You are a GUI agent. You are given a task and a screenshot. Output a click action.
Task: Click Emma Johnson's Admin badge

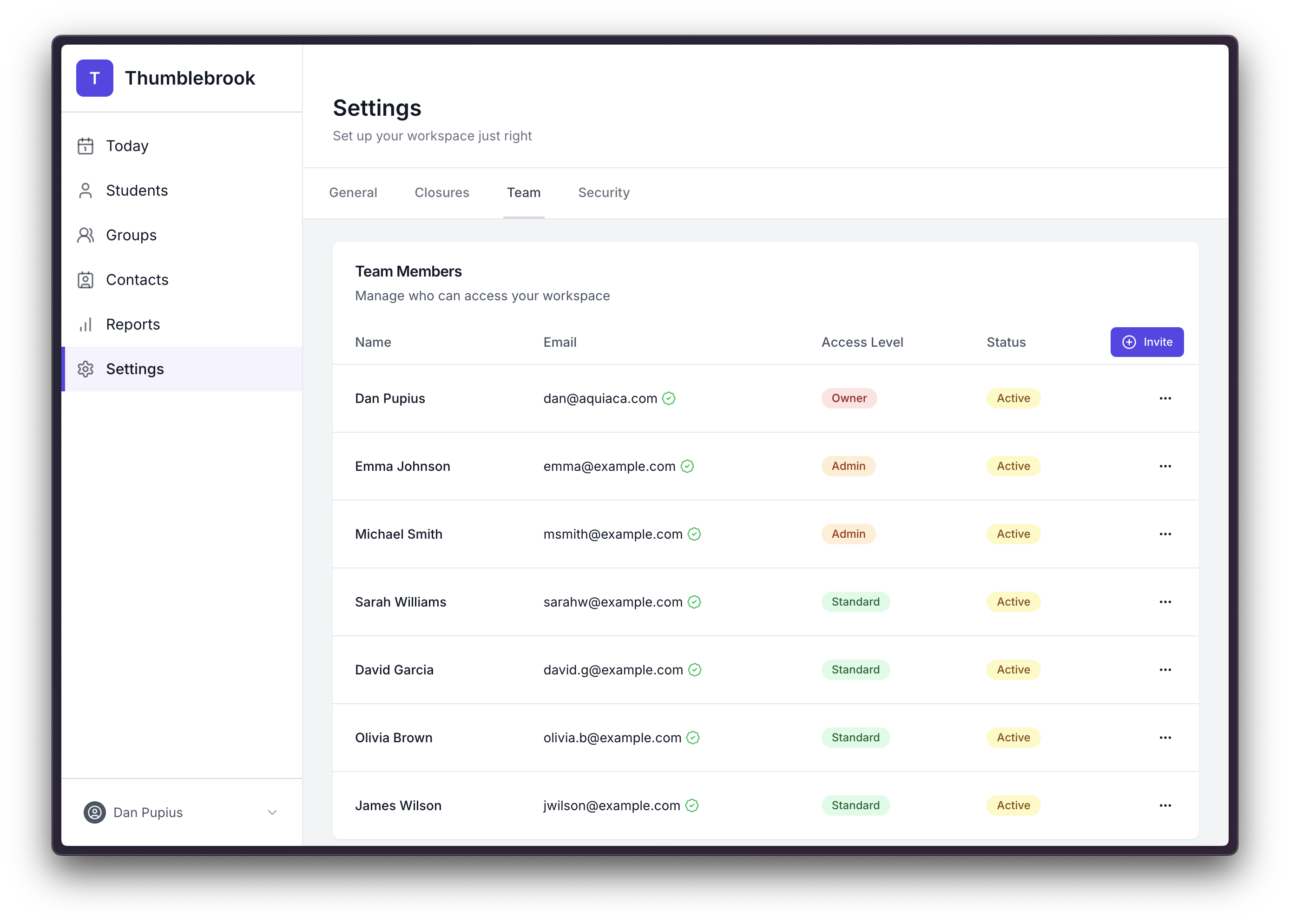click(848, 466)
